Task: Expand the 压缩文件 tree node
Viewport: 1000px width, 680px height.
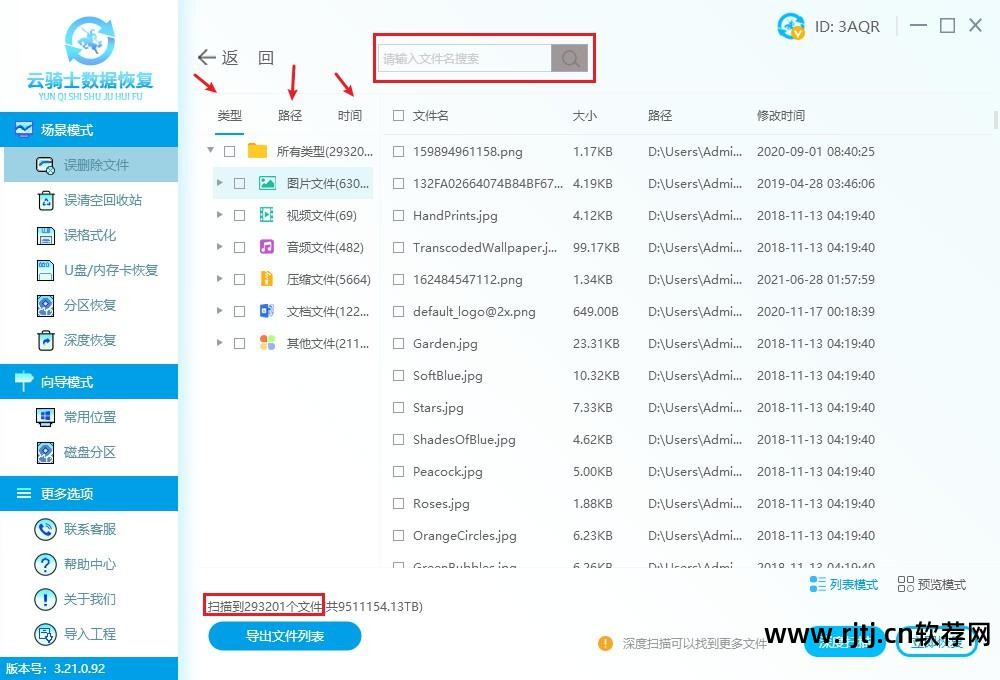Action: tap(220, 279)
